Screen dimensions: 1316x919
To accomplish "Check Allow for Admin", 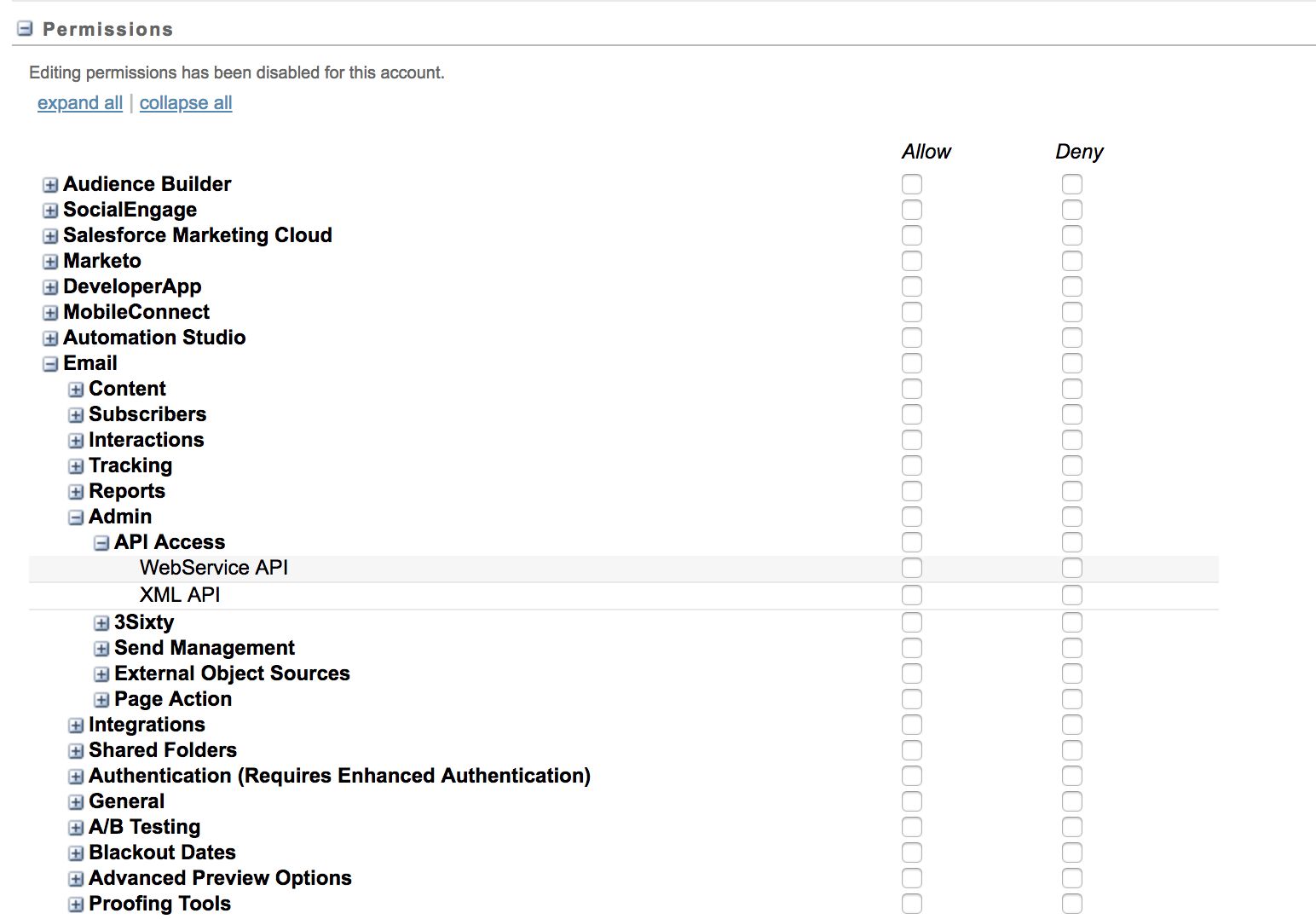I will point(912,517).
